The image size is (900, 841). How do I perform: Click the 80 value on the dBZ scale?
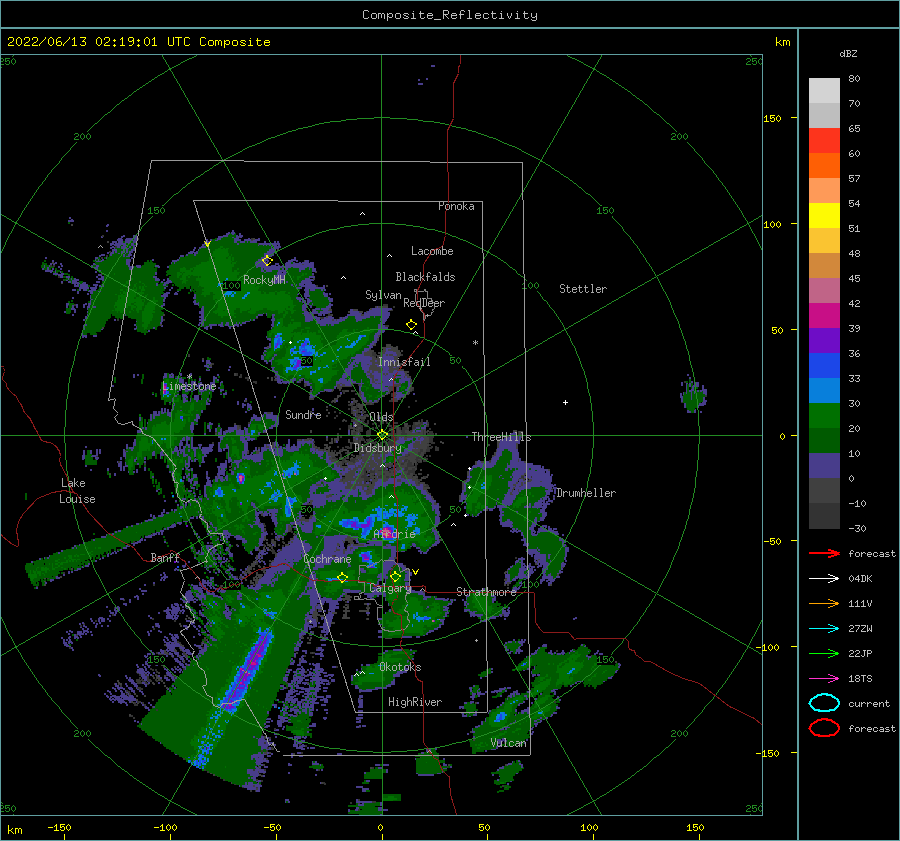point(854,79)
